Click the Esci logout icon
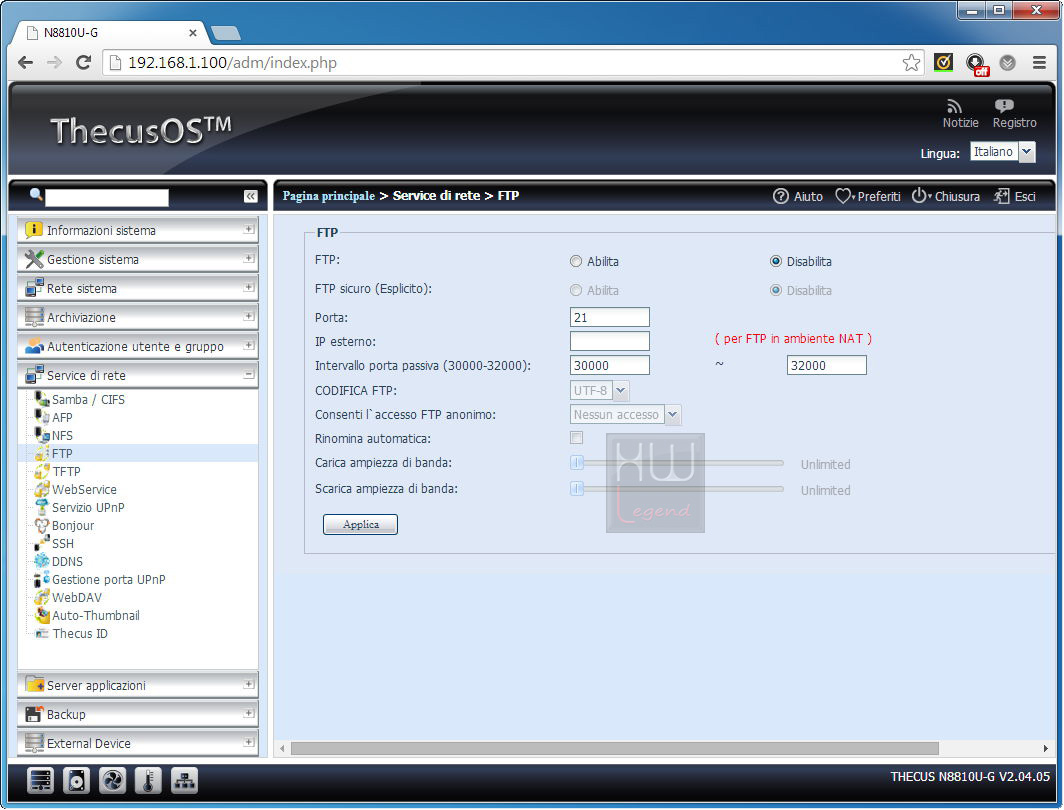This screenshot has width=1064, height=810. click(x=1002, y=196)
